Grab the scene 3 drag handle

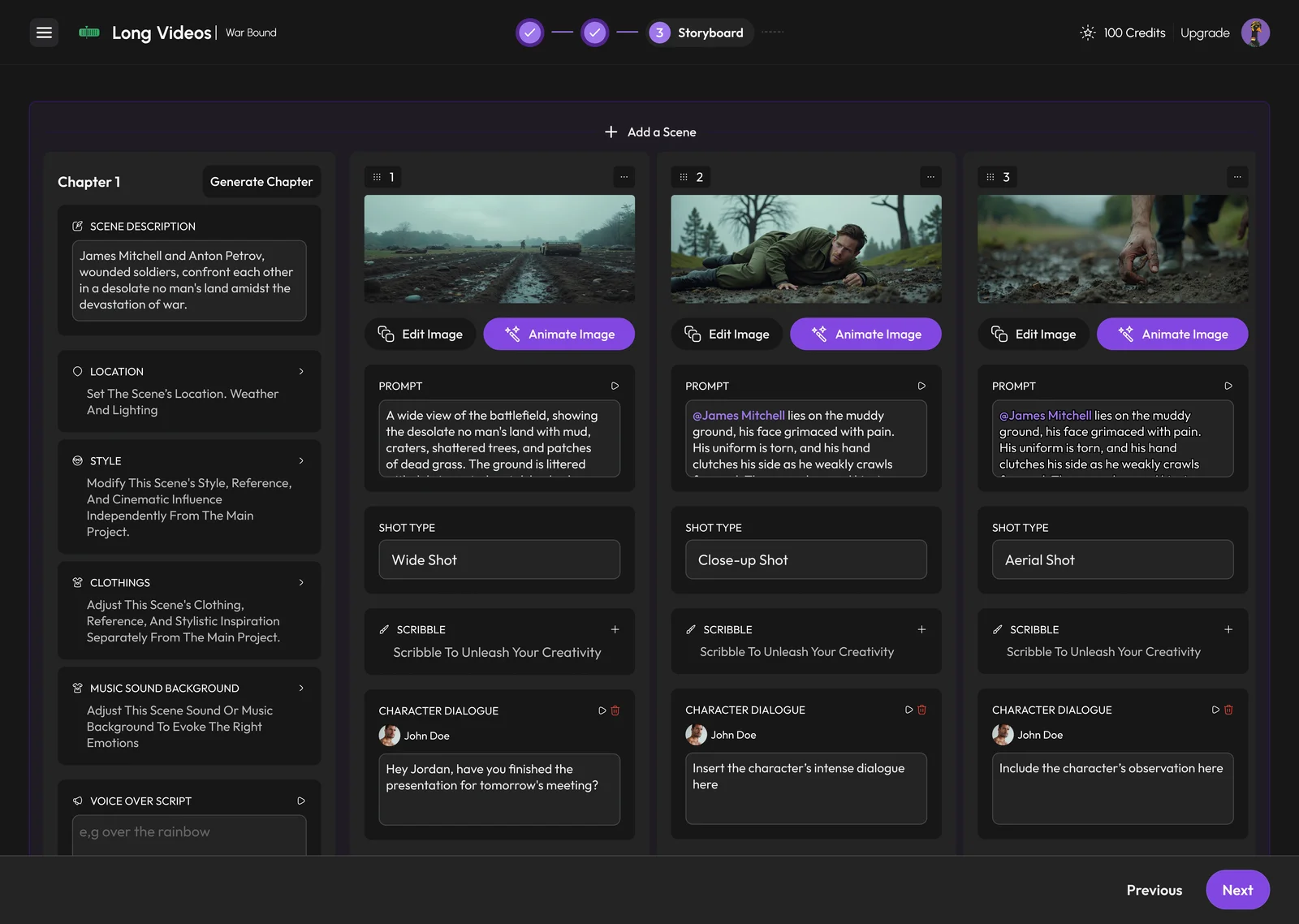coord(990,177)
